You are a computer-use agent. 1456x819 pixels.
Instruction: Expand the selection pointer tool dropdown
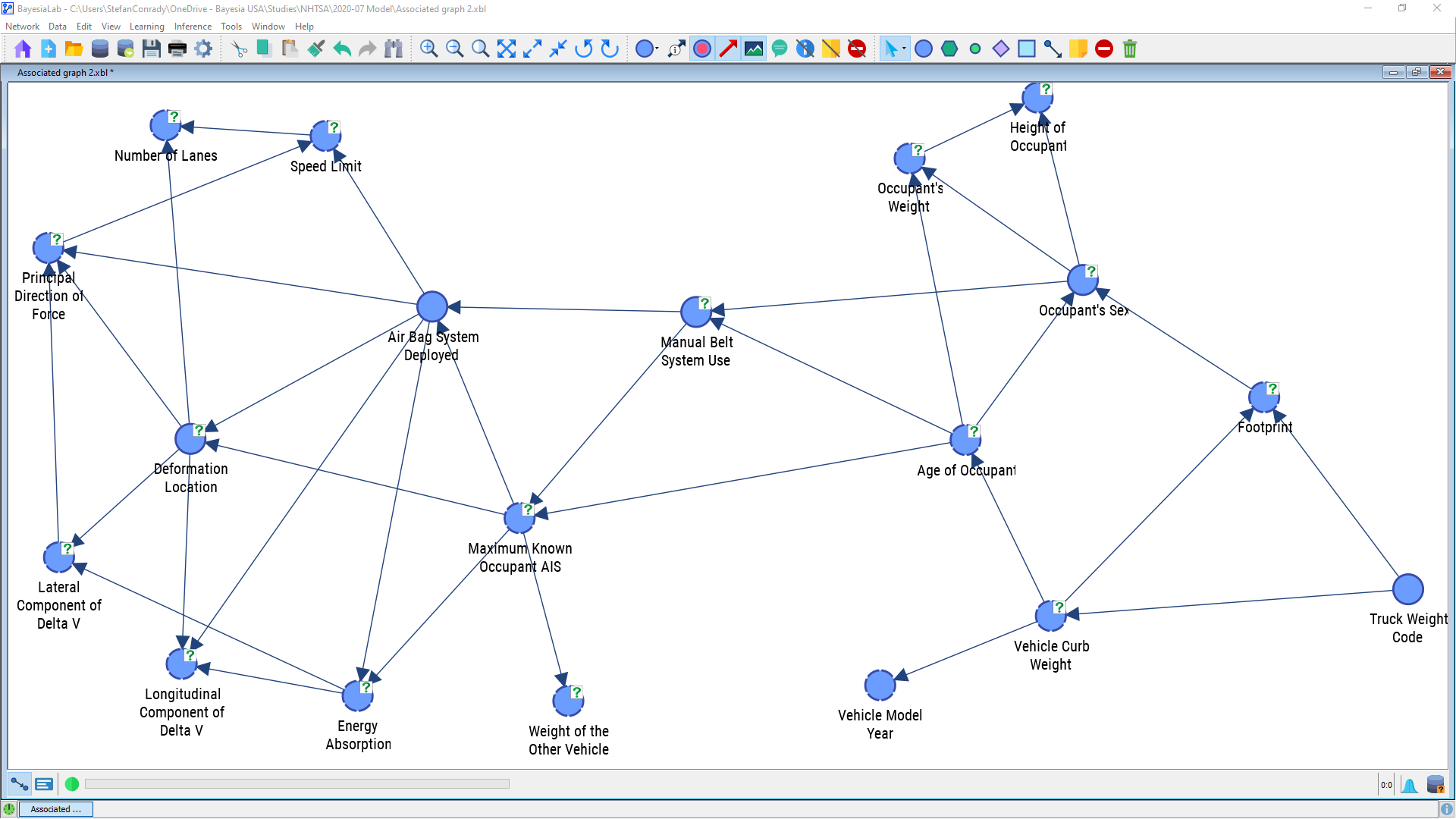point(904,49)
